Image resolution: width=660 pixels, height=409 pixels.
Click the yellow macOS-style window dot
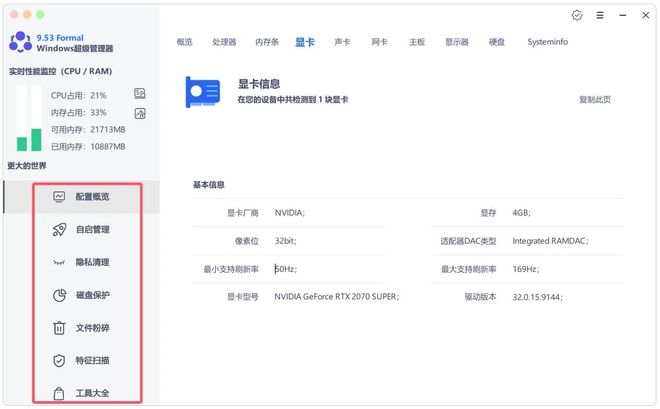27,15
